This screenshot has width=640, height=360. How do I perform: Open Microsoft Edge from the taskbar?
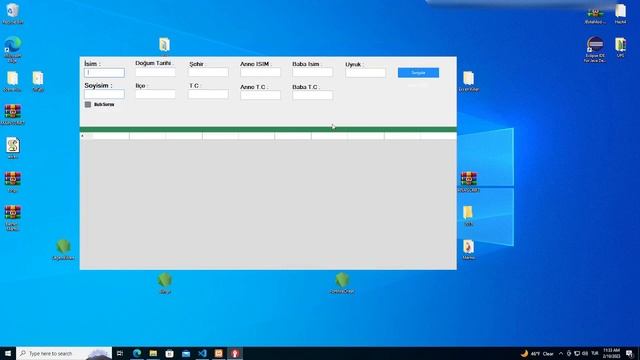(x=137, y=353)
